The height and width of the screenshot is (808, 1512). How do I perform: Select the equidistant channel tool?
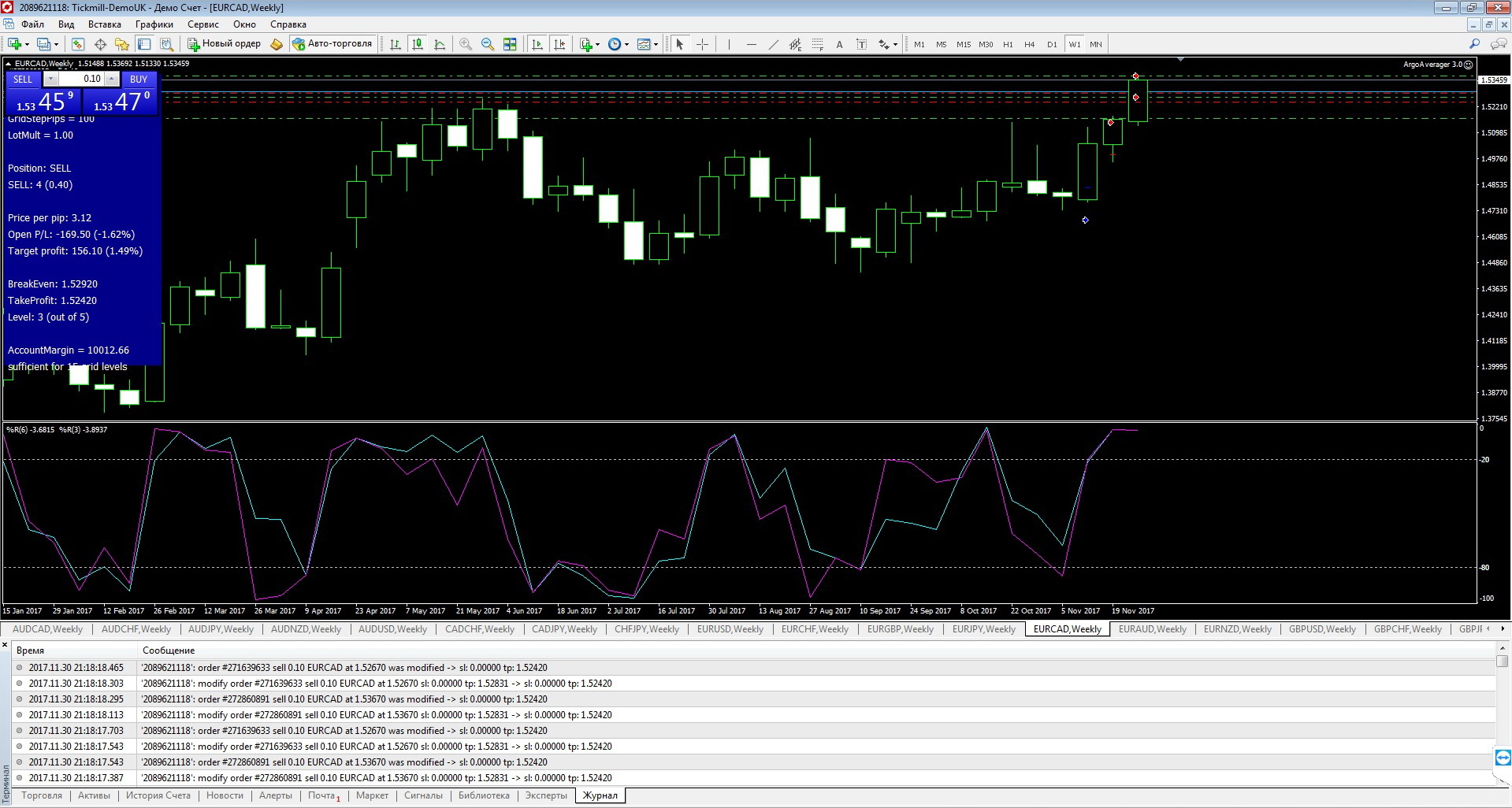[795, 44]
